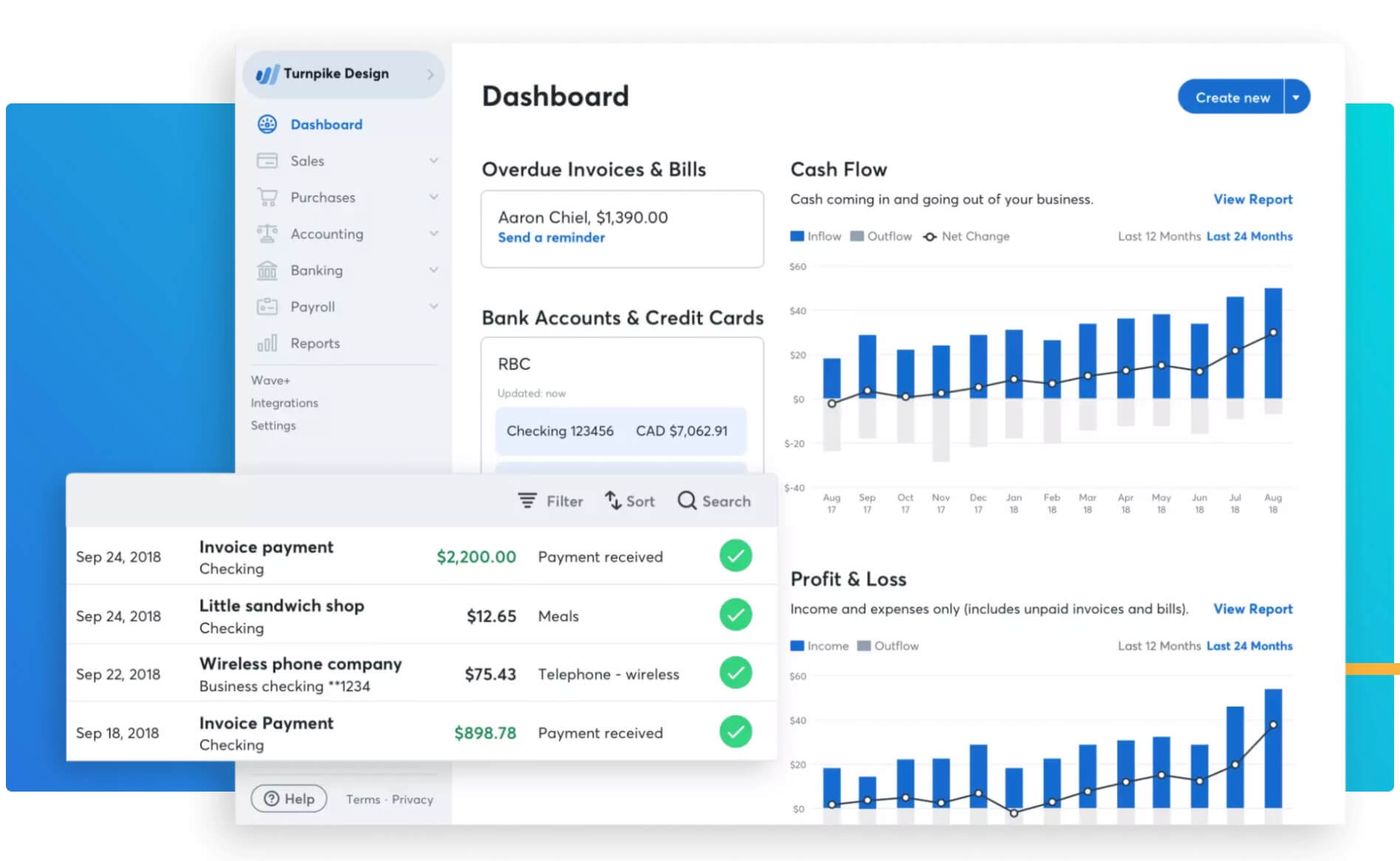
Task: Open Payroll via its icon
Action: point(267,306)
